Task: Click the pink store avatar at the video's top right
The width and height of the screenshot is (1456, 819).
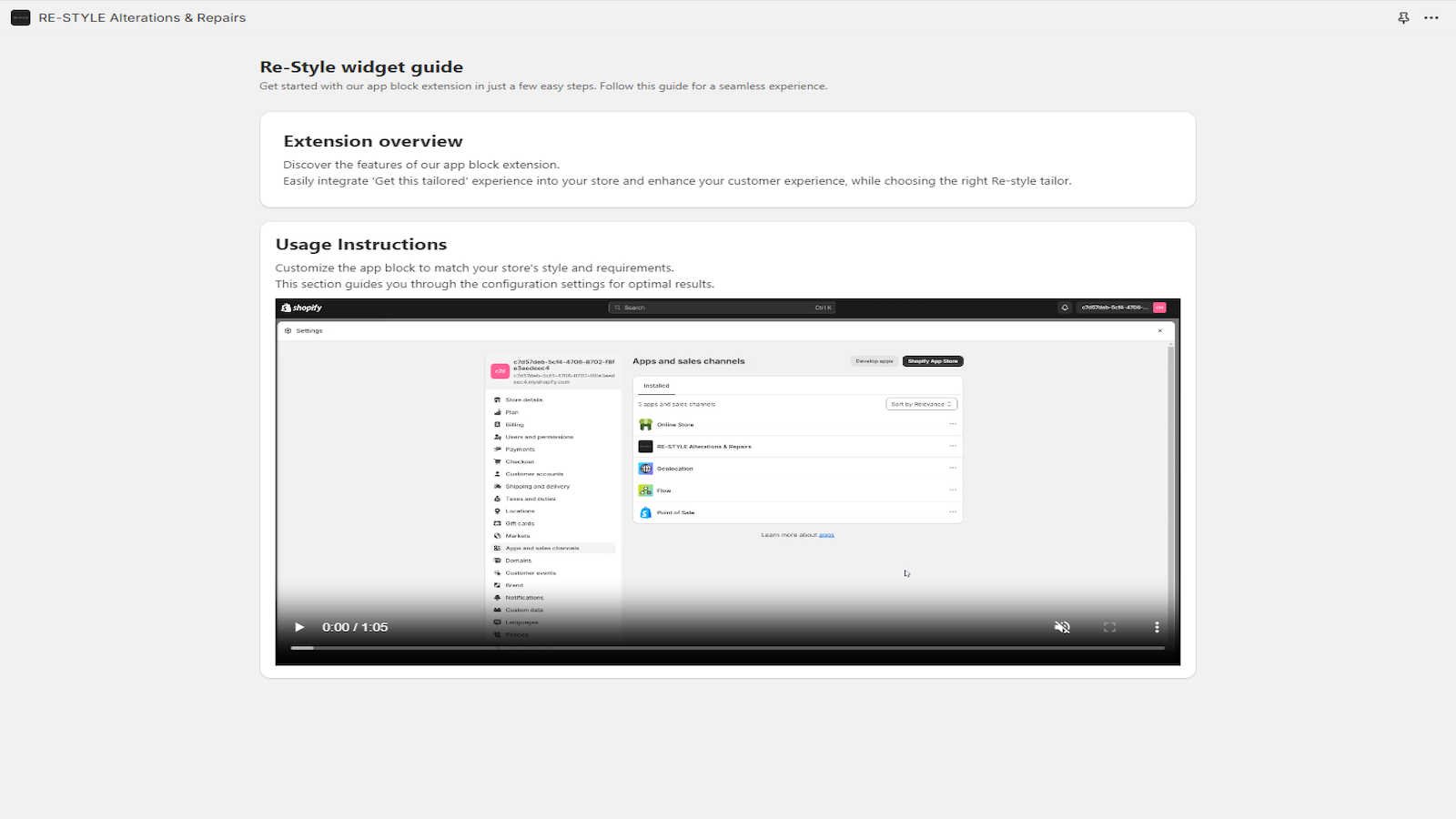Action: point(1159,308)
